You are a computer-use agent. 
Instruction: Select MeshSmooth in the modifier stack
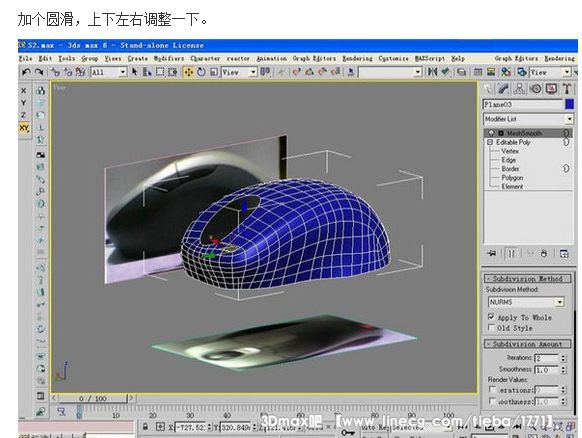[x=524, y=133]
